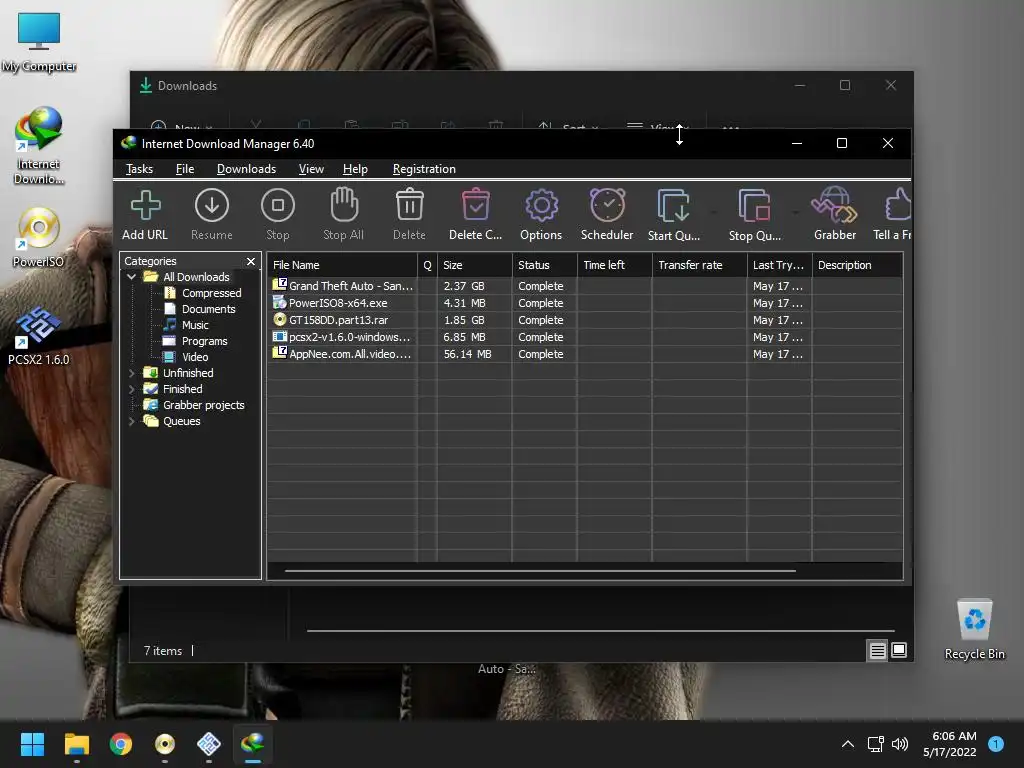Open the Downloads menu
Screen dimensions: 1024x768
point(246,169)
